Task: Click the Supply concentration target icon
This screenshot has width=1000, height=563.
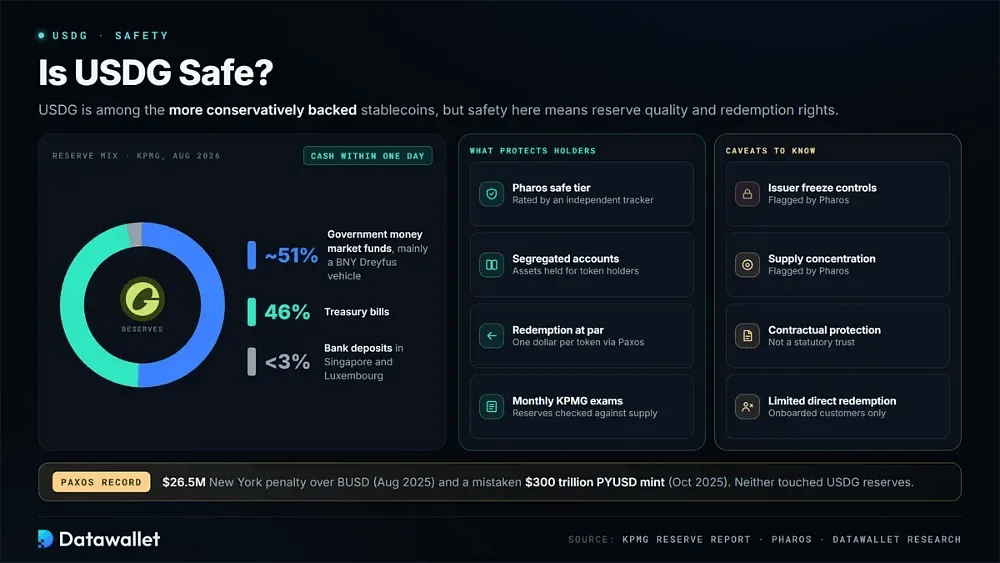Action: pyautogui.click(x=747, y=265)
